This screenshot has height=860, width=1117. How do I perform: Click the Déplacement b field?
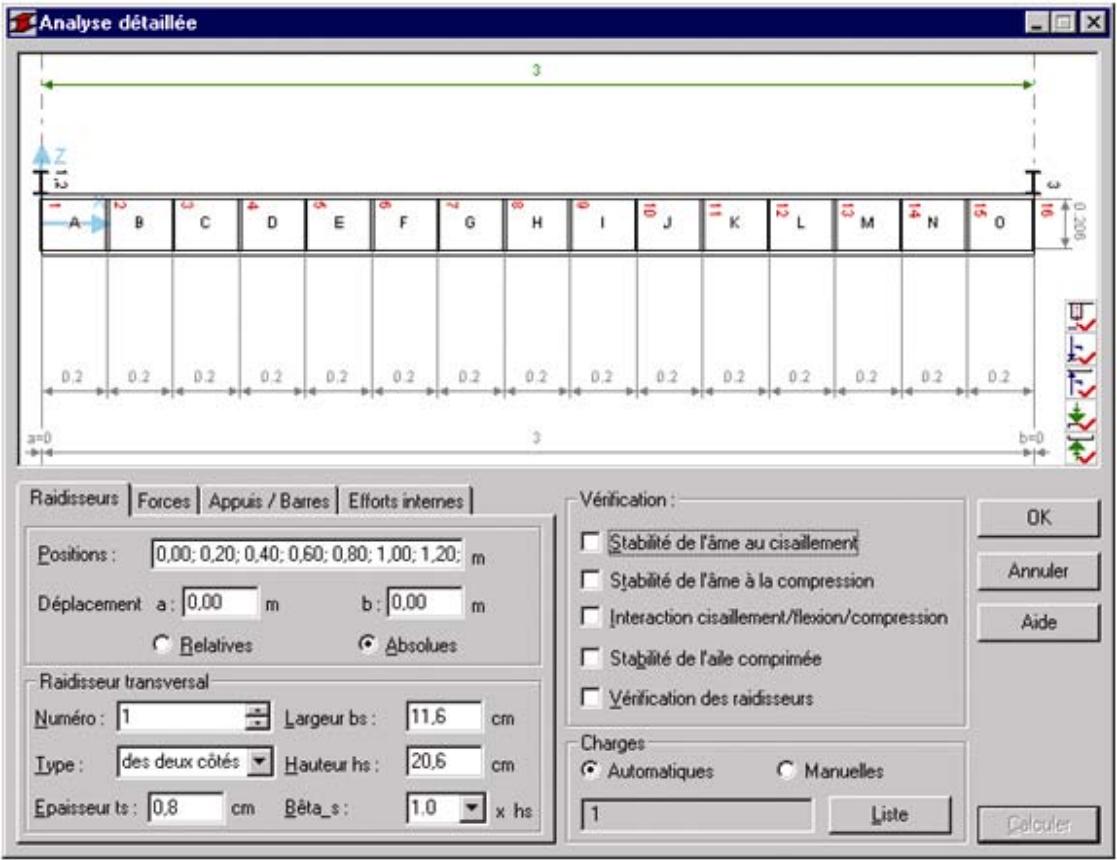point(425,603)
